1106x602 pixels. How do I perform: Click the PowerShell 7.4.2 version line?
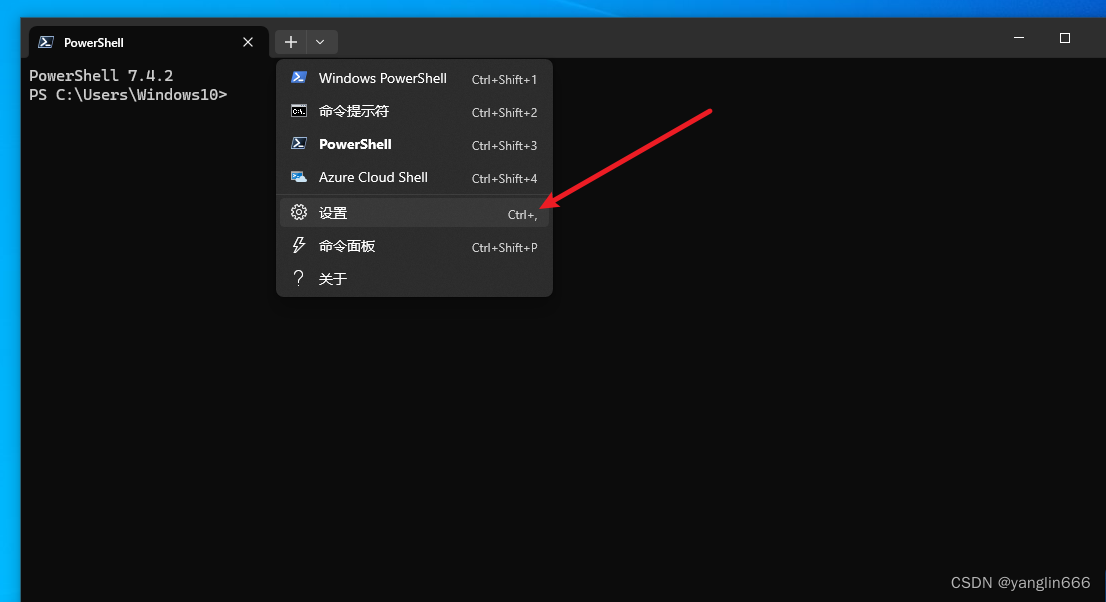[101, 76]
